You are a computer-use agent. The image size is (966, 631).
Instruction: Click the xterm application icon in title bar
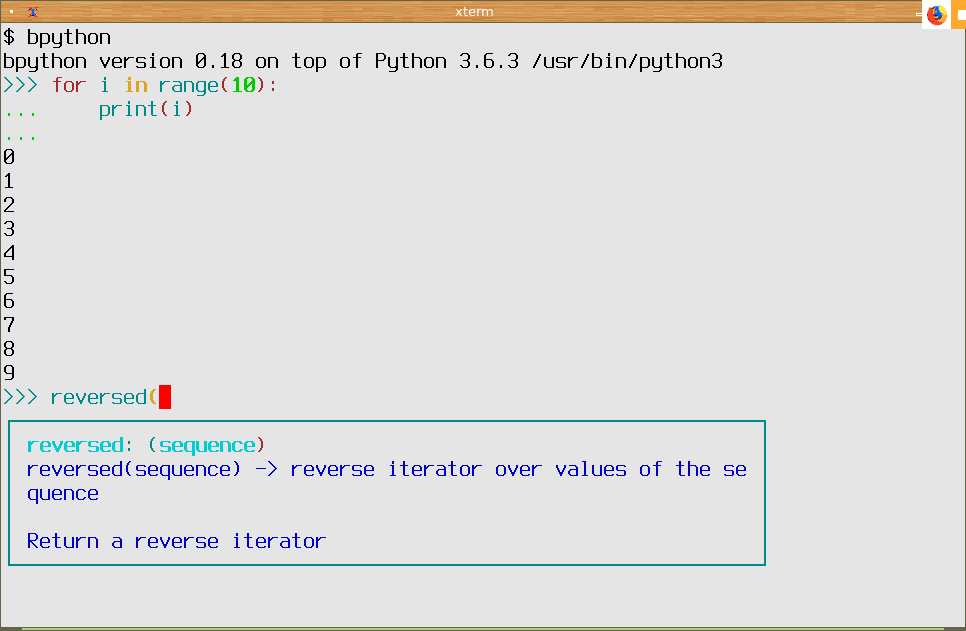pyautogui.click(x=33, y=12)
